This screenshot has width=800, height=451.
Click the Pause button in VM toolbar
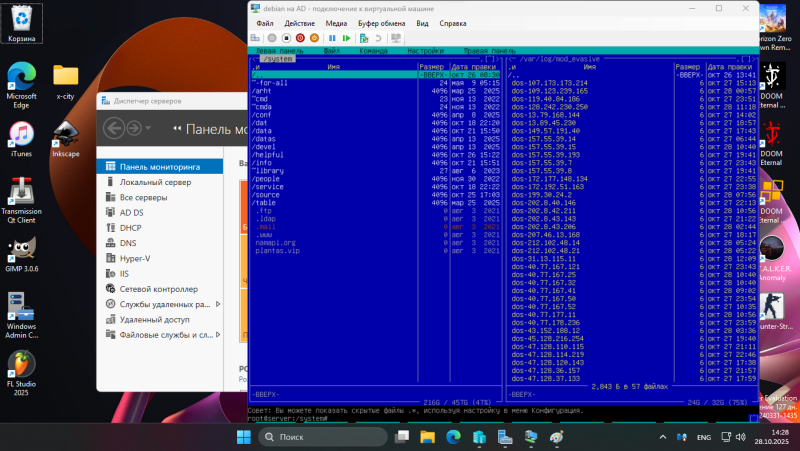click(333, 37)
